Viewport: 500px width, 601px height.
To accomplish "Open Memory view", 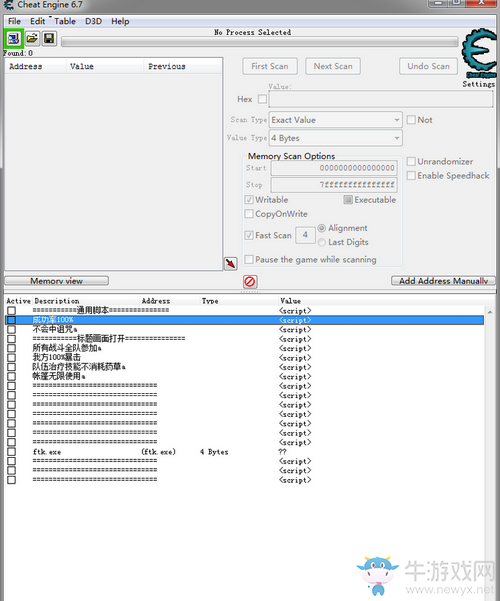I will pyautogui.click(x=56, y=281).
